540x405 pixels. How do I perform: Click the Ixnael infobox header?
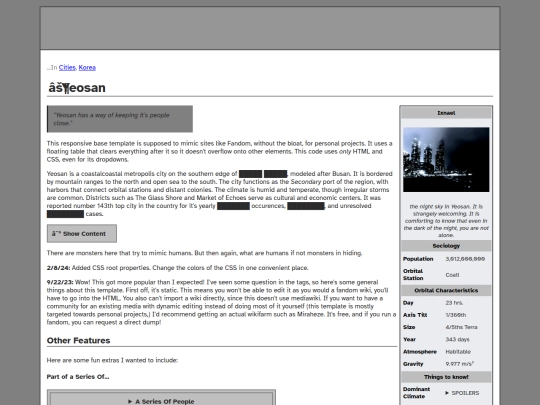(x=446, y=113)
